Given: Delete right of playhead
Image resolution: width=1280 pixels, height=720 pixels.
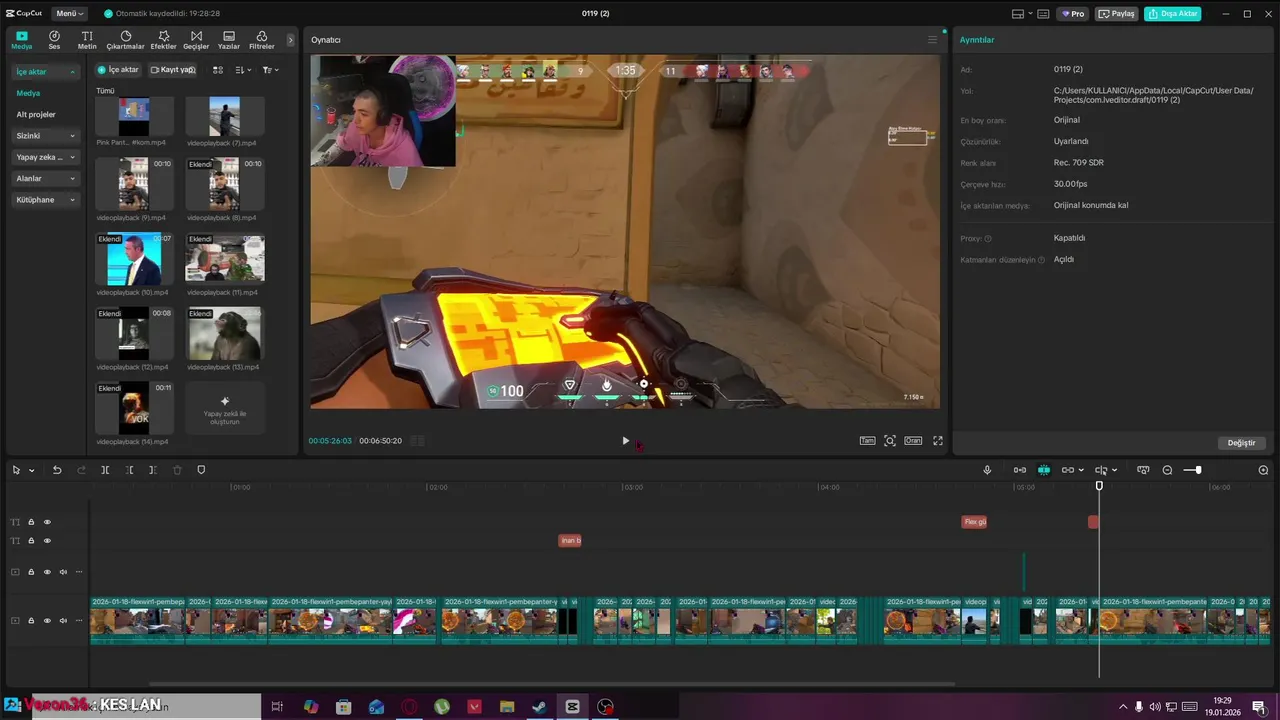Looking at the screenshot, I should [153, 470].
